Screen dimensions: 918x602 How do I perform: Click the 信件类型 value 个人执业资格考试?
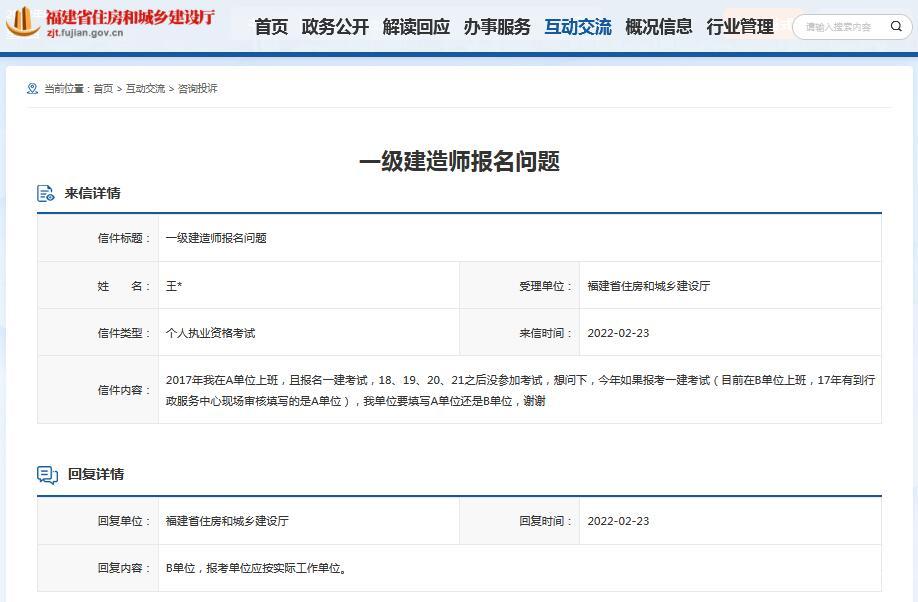[210, 333]
